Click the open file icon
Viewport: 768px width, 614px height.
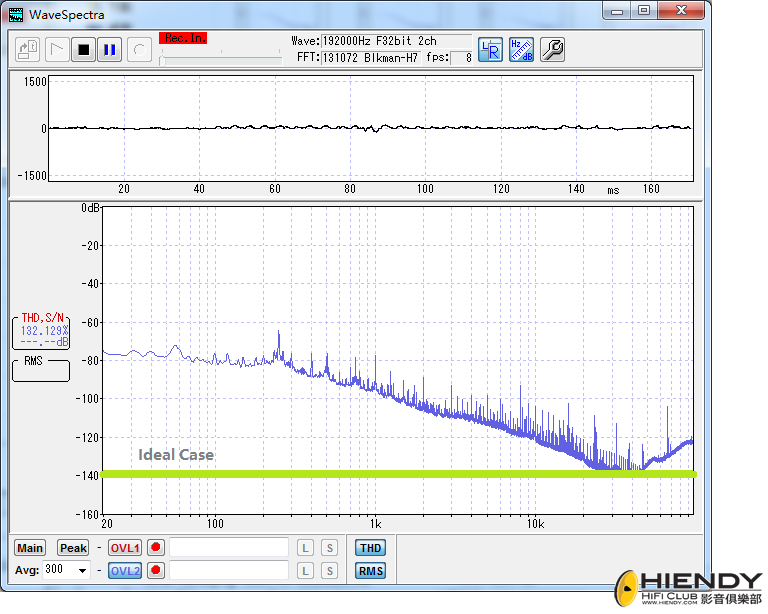click(28, 49)
